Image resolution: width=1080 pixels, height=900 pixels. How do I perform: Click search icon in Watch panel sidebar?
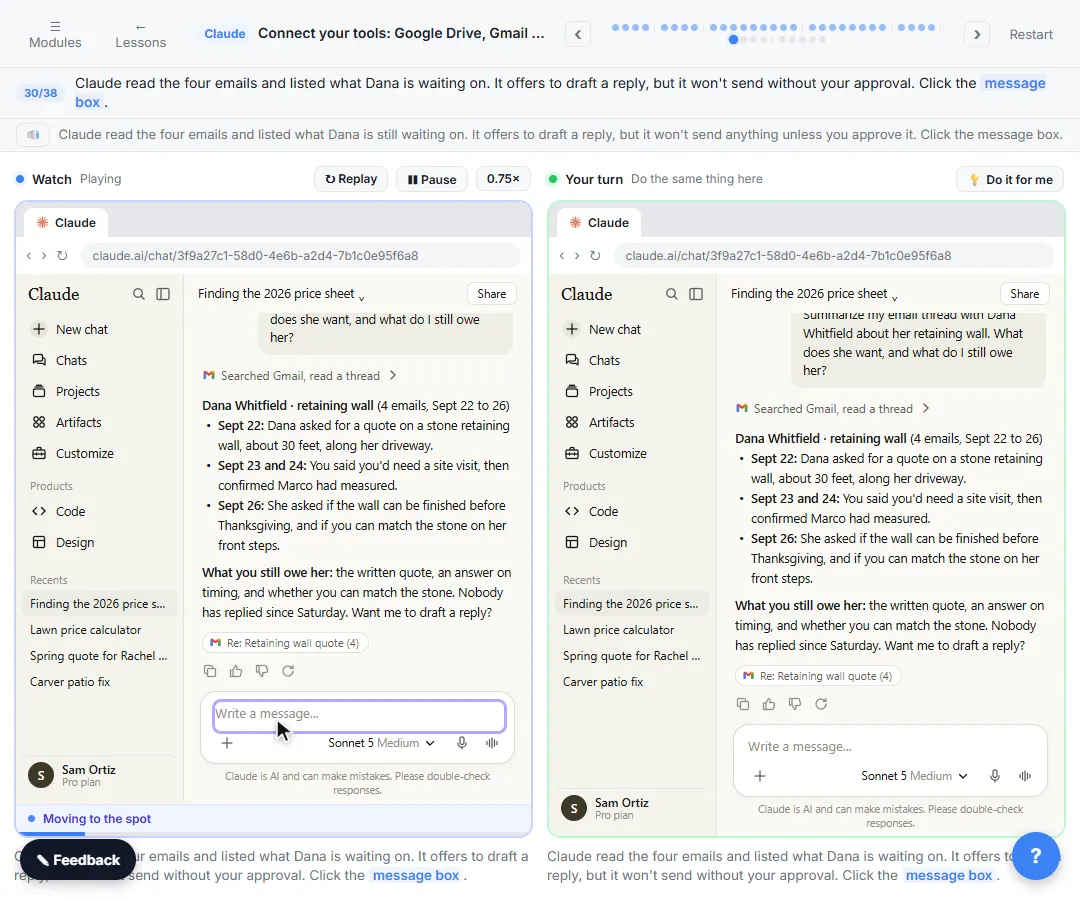click(x=138, y=294)
